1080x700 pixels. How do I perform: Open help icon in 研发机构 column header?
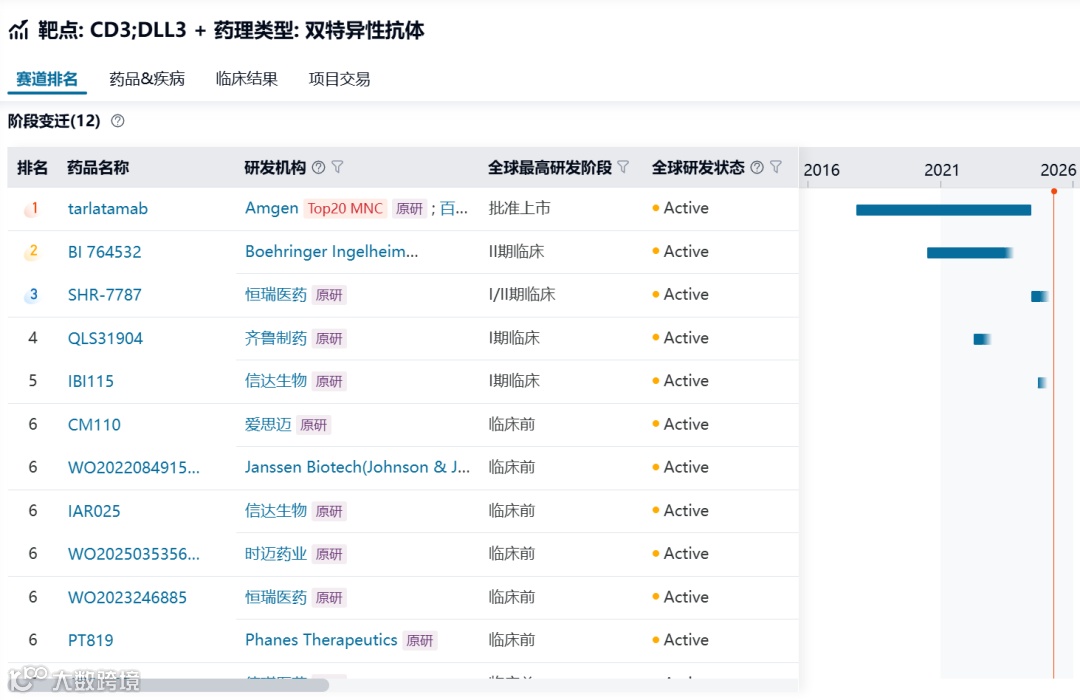(318, 167)
